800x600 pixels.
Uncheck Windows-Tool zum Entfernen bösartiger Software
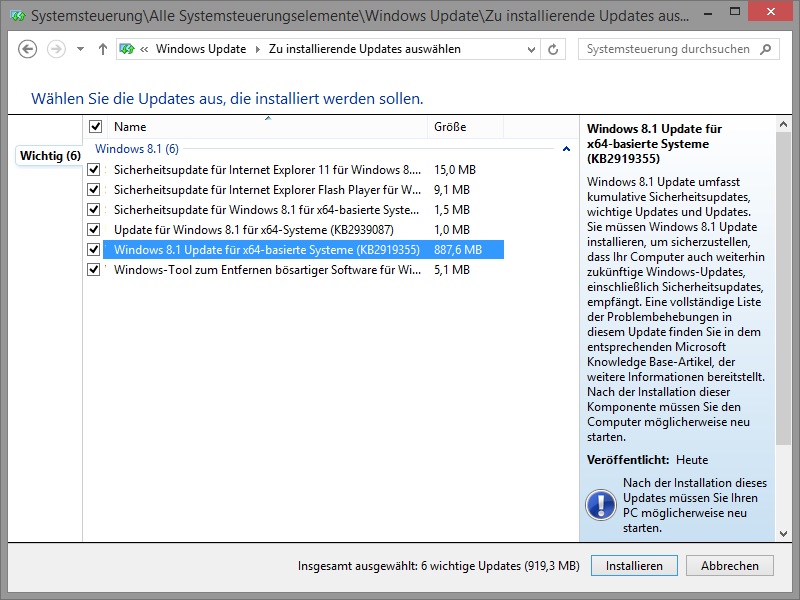pyautogui.click(x=93, y=269)
